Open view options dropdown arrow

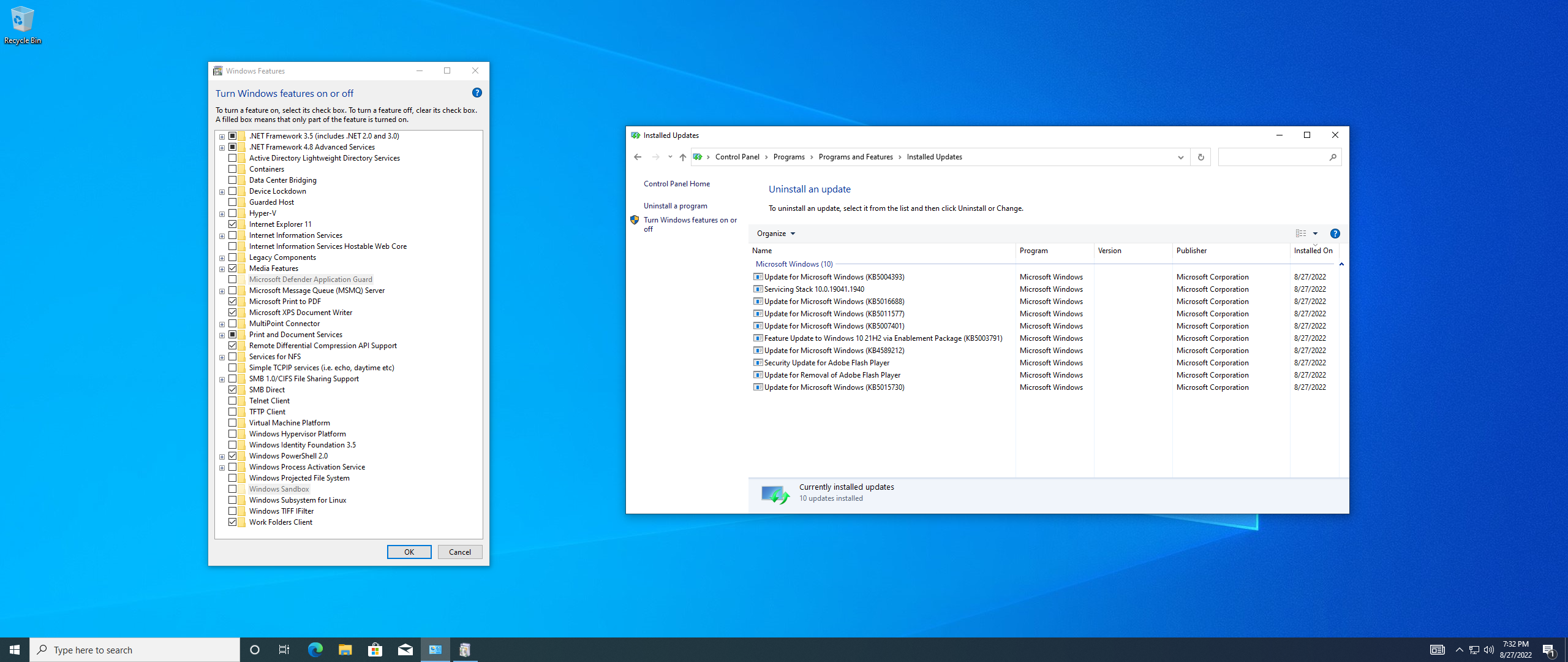coord(1315,234)
